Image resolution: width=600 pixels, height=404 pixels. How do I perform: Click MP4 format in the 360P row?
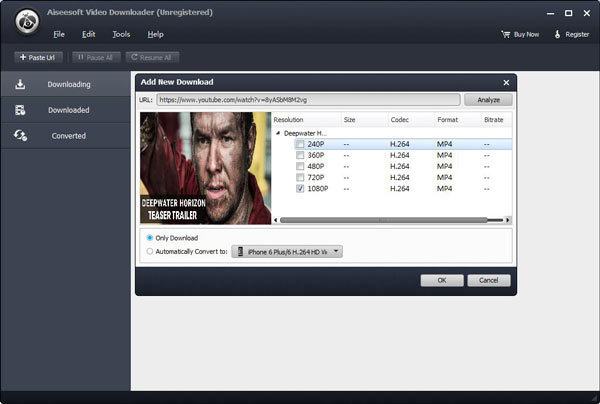(444, 155)
